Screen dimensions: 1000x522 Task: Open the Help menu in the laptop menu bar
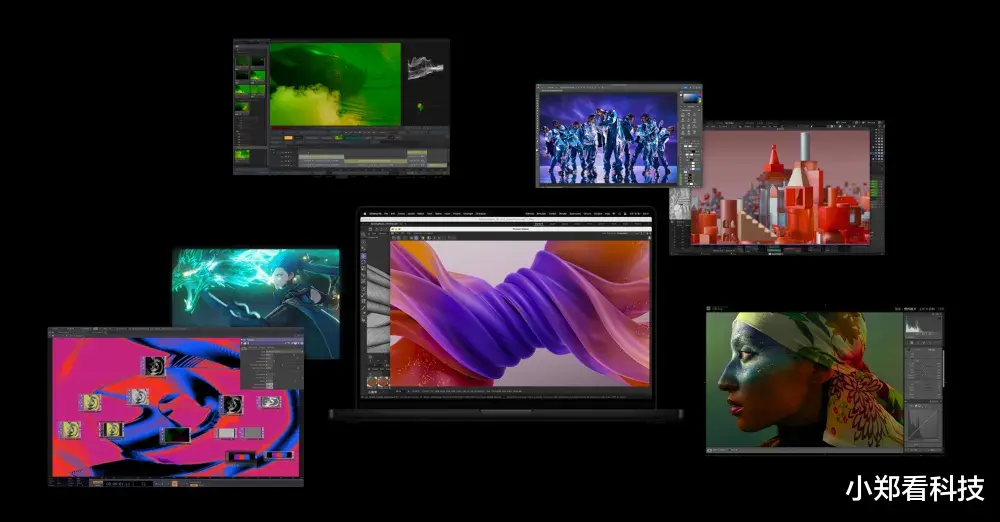pos(607,214)
